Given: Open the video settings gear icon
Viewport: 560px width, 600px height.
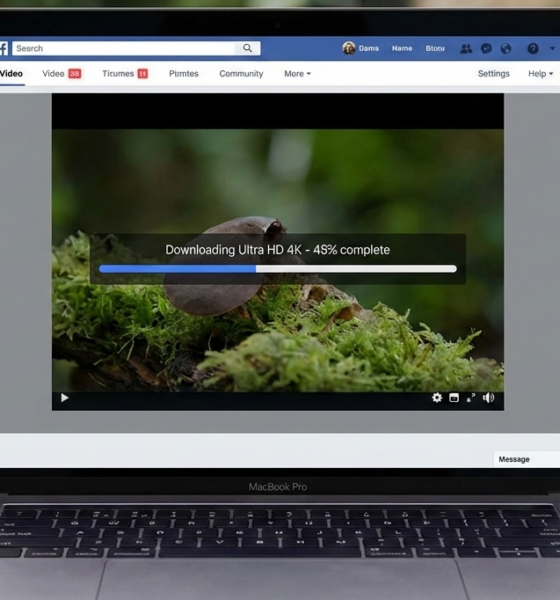Looking at the screenshot, I should point(437,398).
